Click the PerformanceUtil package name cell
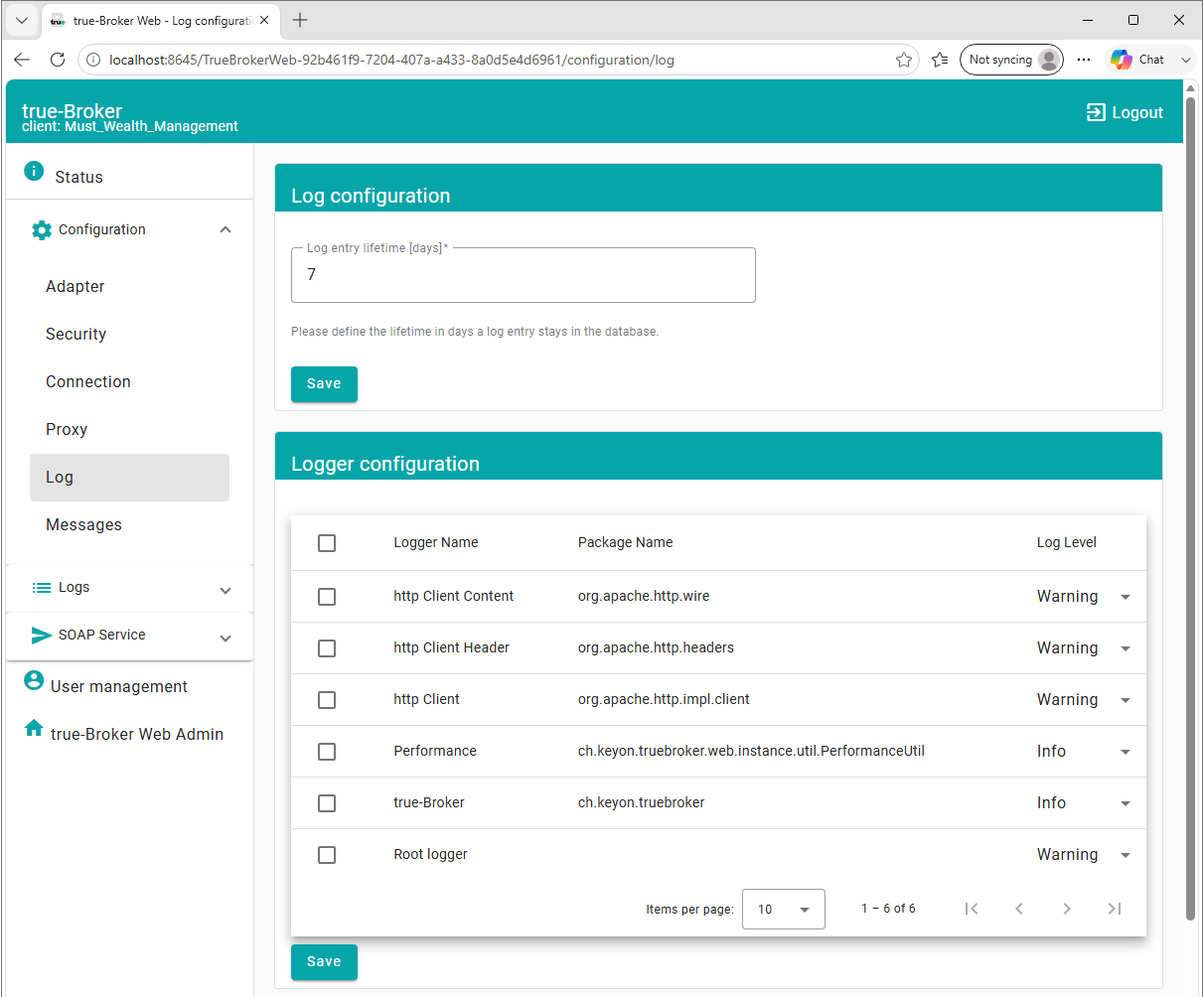Image resolution: width=1204 pixels, height=997 pixels. click(751, 751)
